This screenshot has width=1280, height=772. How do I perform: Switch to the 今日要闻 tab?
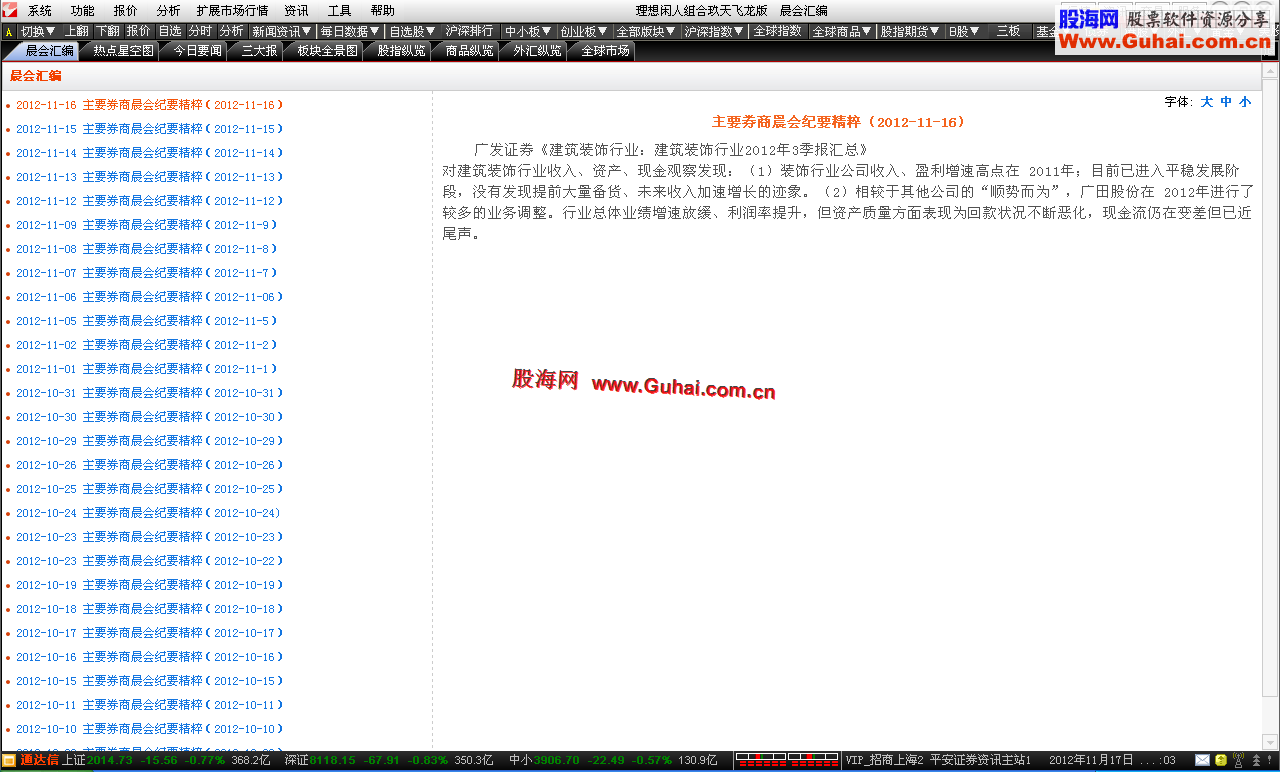point(197,50)
